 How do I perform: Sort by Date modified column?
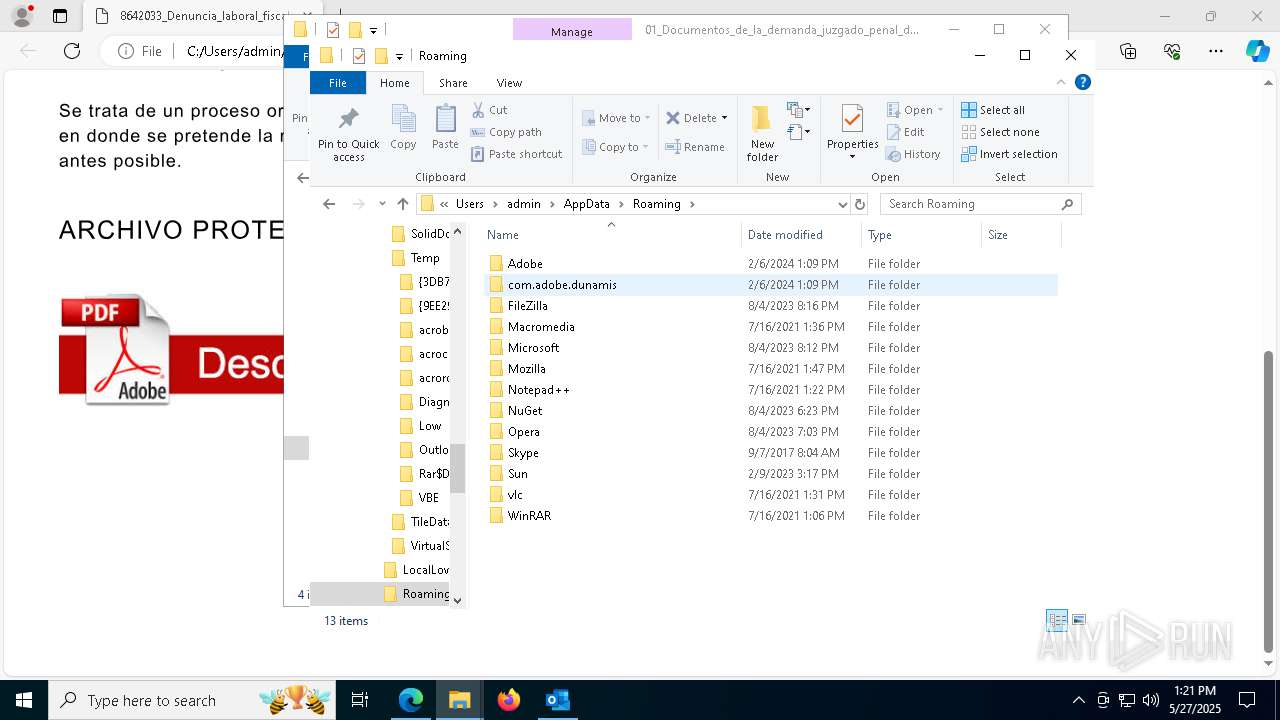802,235
